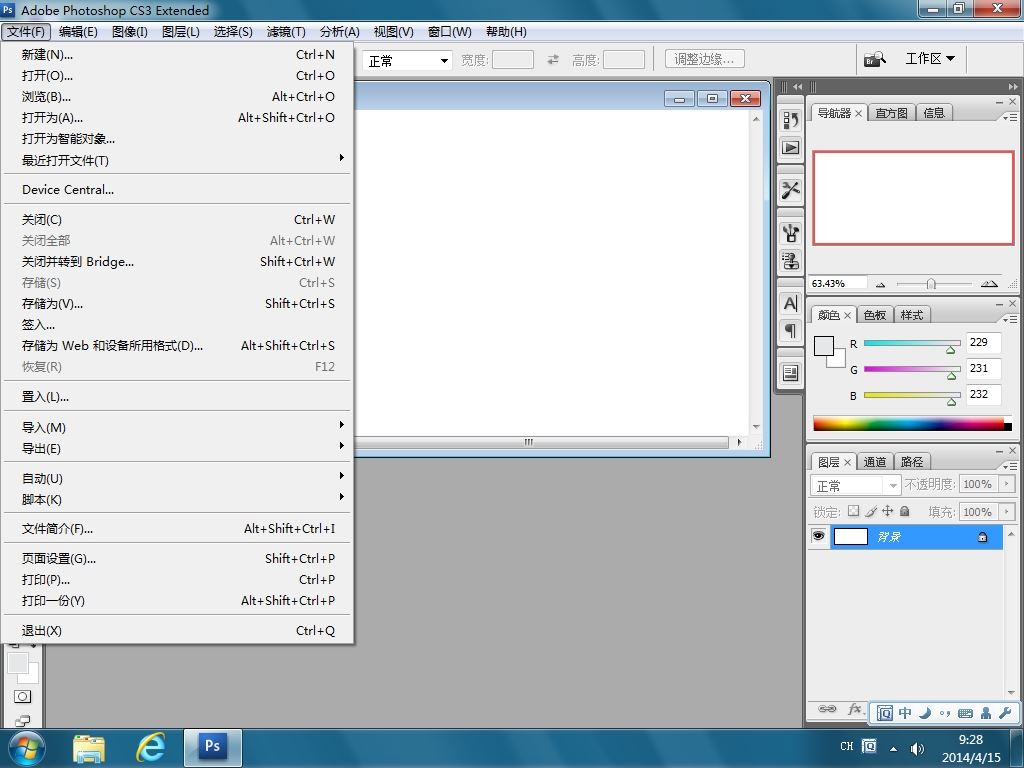The height and width of the screenshot is (768, 1024).
Task: Show hidden tray icons arrow
Action: (x=893, y=748)
